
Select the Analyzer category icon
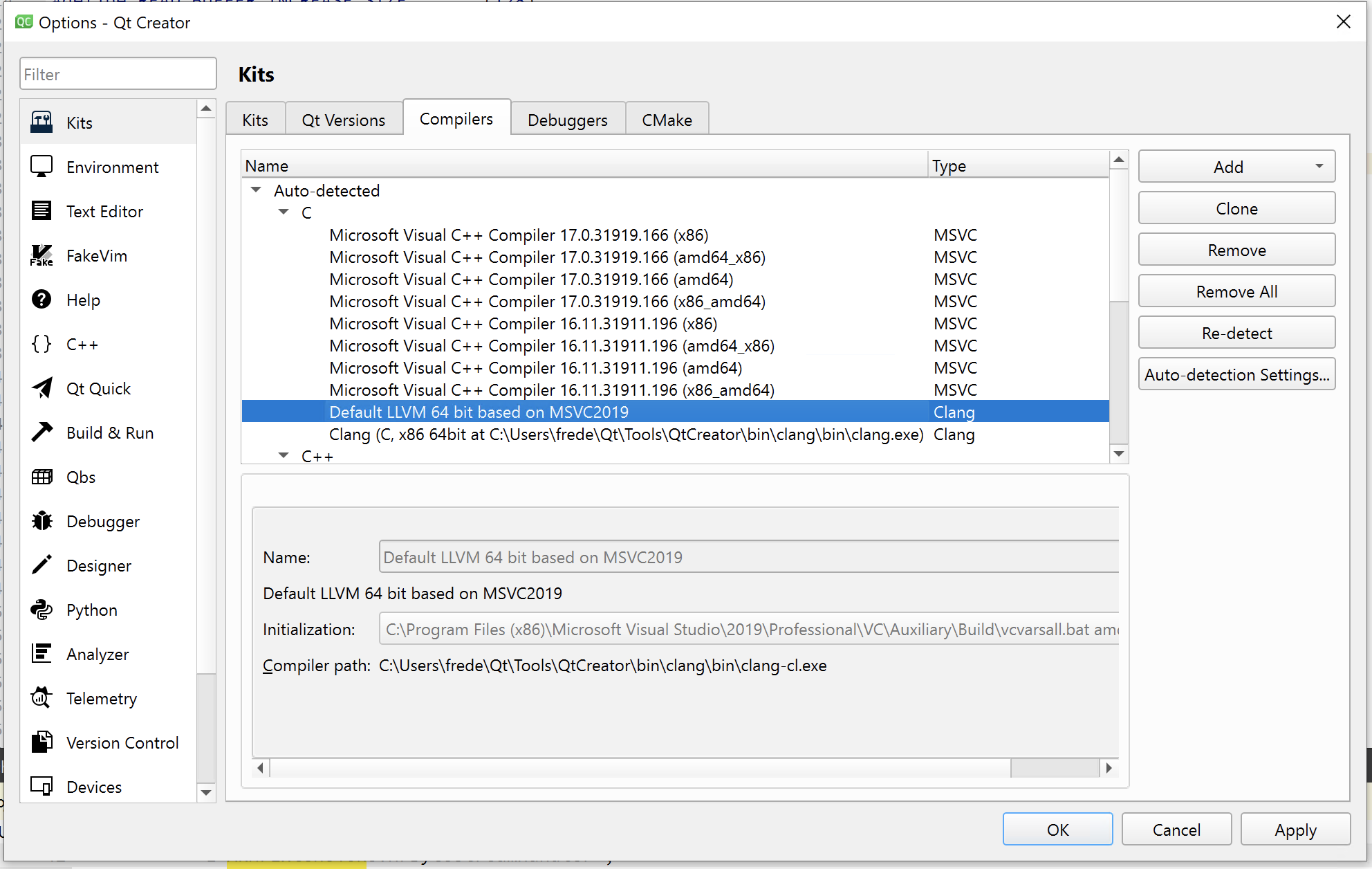click(x=41, y=655)
